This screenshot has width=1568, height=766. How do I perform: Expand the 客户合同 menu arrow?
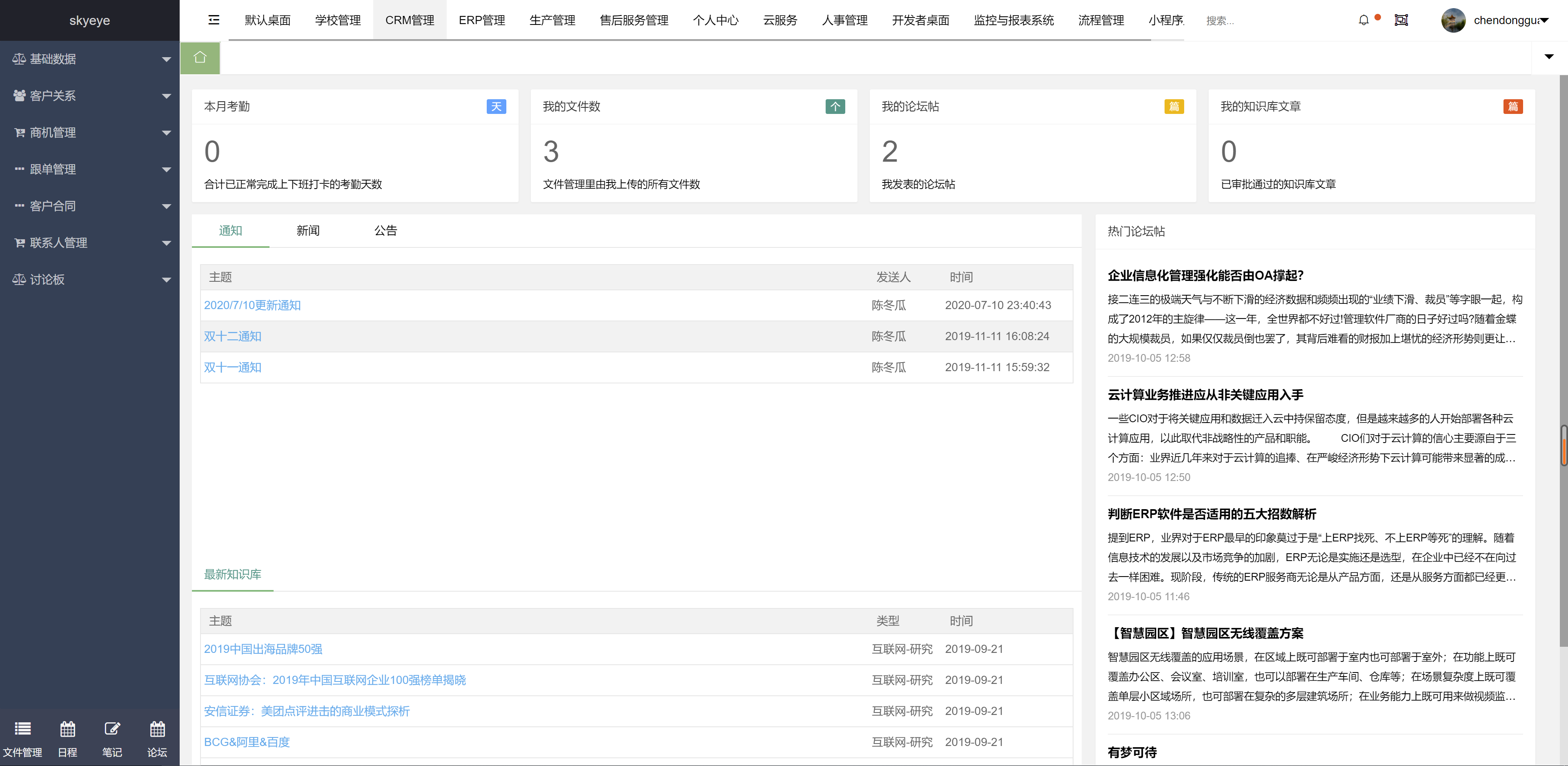coord(166,207)
